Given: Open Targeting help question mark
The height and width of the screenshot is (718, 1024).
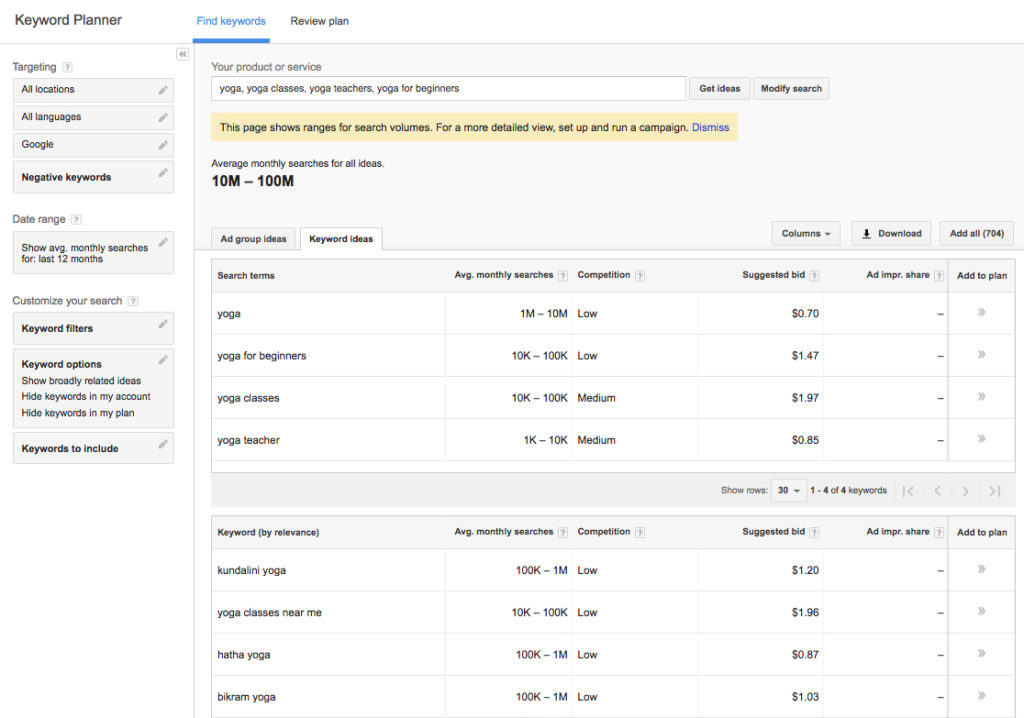Looking at the screenshot, I should click(67, 67).
